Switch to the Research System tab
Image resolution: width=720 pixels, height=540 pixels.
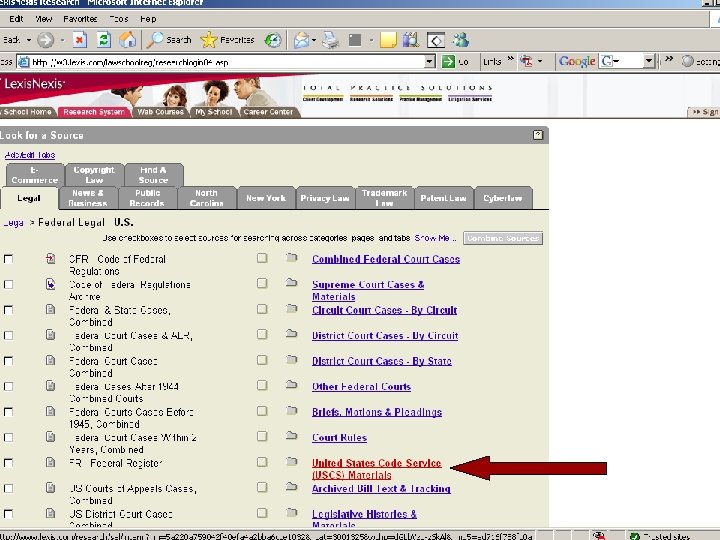click(94, 112)
